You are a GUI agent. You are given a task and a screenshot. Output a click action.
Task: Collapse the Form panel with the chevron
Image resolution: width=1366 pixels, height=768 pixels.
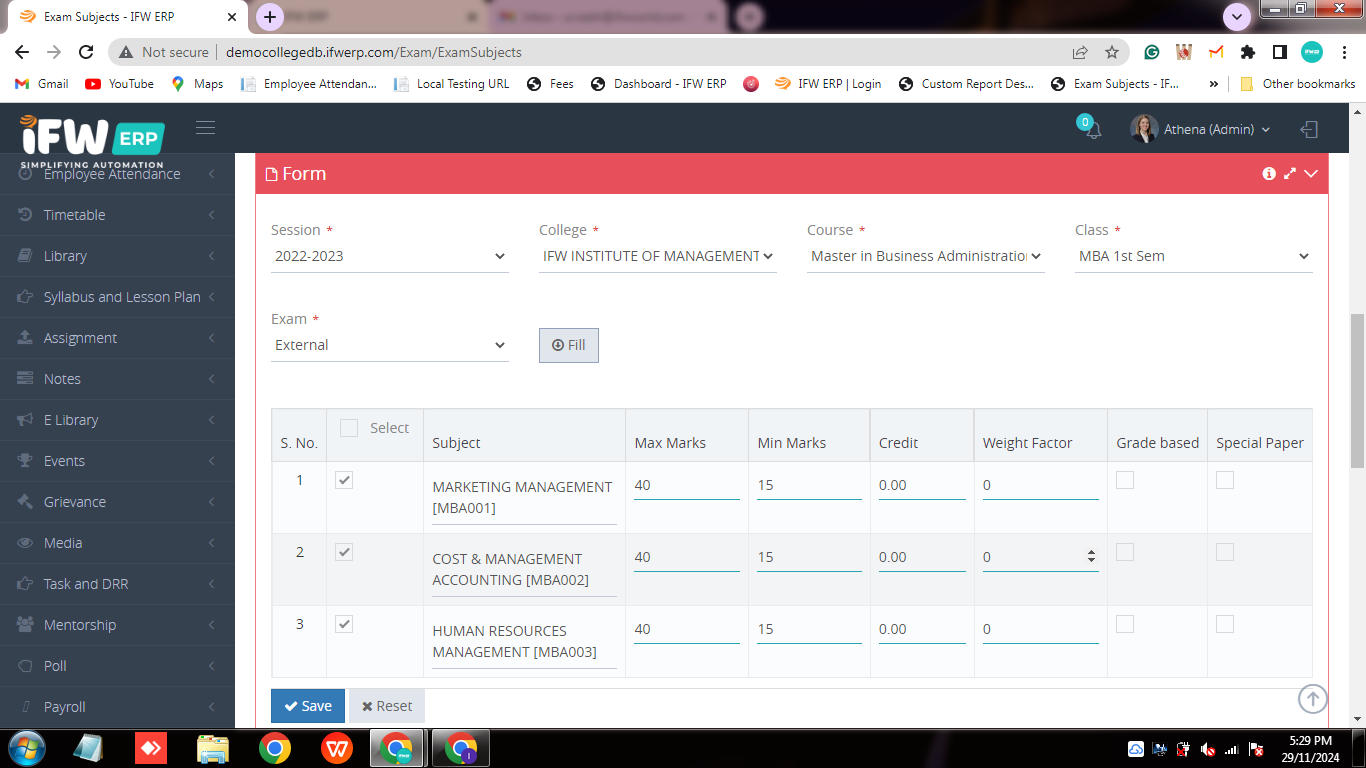pos(1311,173)
